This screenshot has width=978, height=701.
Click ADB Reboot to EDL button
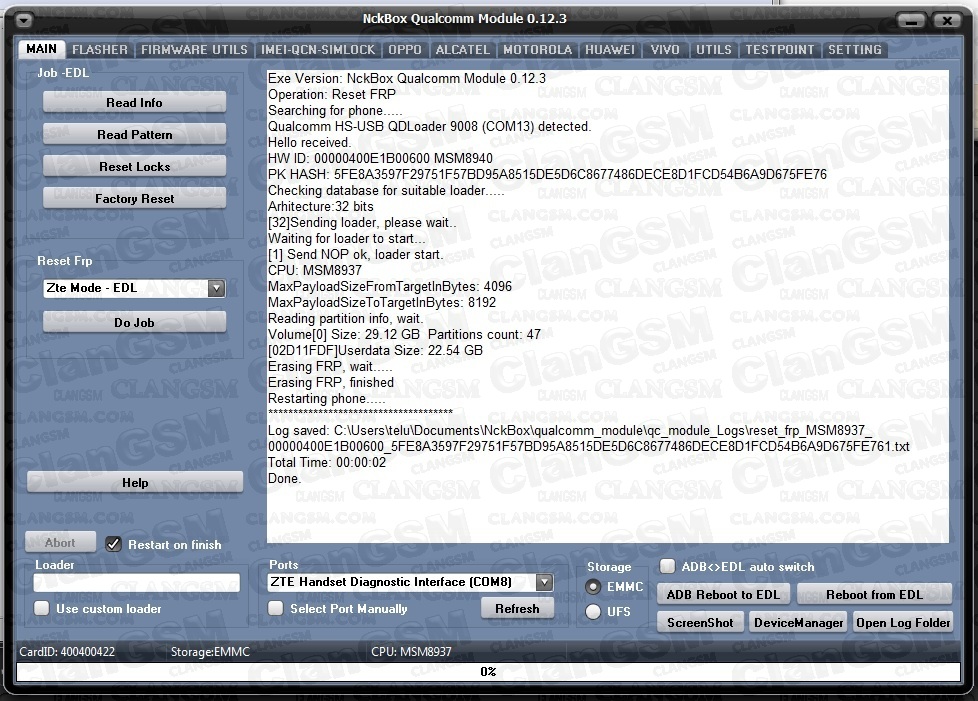[x=724, y=594]
